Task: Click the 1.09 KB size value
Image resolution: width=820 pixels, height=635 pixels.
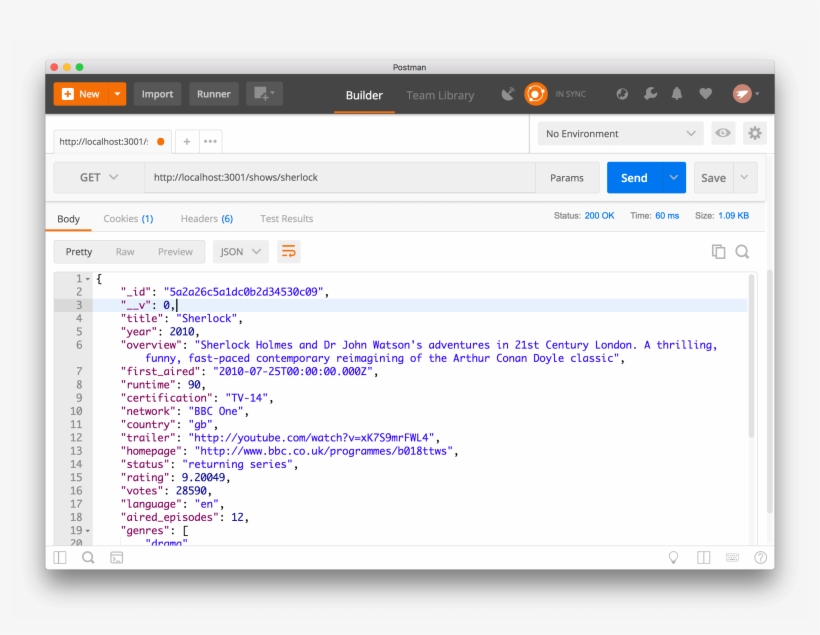Action: pyautogui.click(x=734, y=216)
